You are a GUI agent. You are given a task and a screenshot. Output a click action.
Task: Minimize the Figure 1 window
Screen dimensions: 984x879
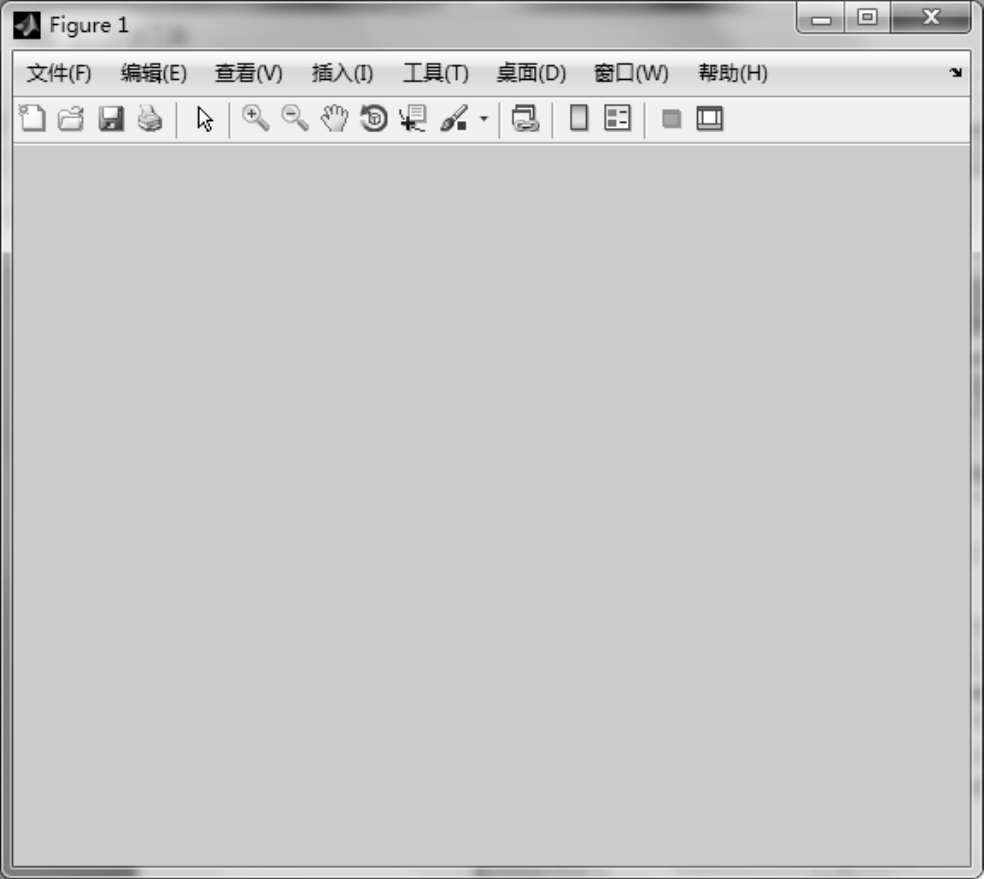coord(820,18)
